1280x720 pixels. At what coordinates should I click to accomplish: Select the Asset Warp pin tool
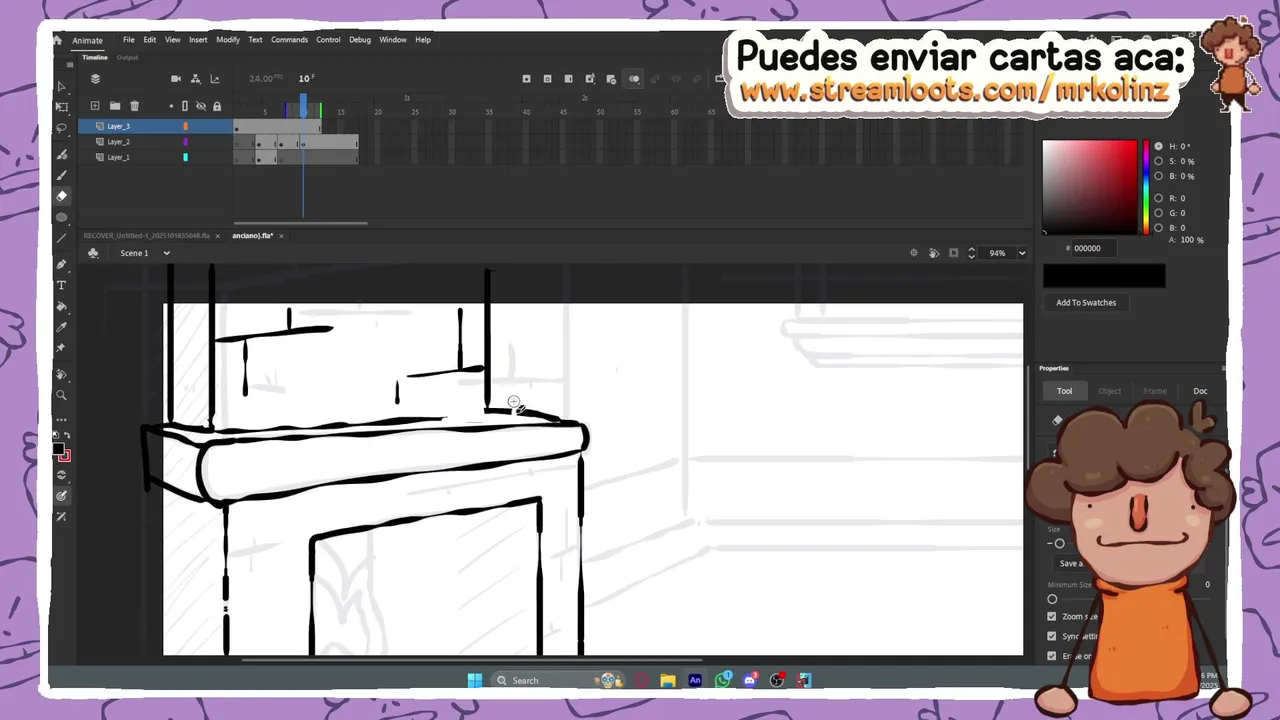click(x=61, y=348)
